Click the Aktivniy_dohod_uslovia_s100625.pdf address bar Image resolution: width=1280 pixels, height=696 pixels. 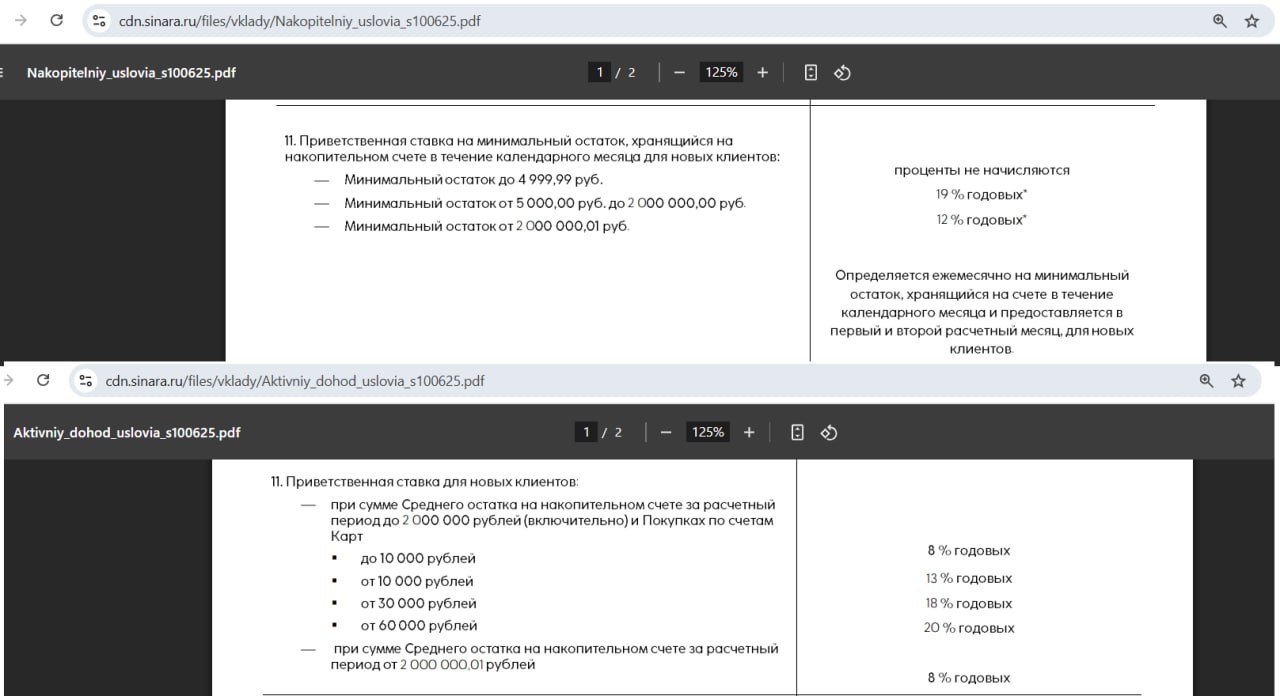(x=665, y=380)
